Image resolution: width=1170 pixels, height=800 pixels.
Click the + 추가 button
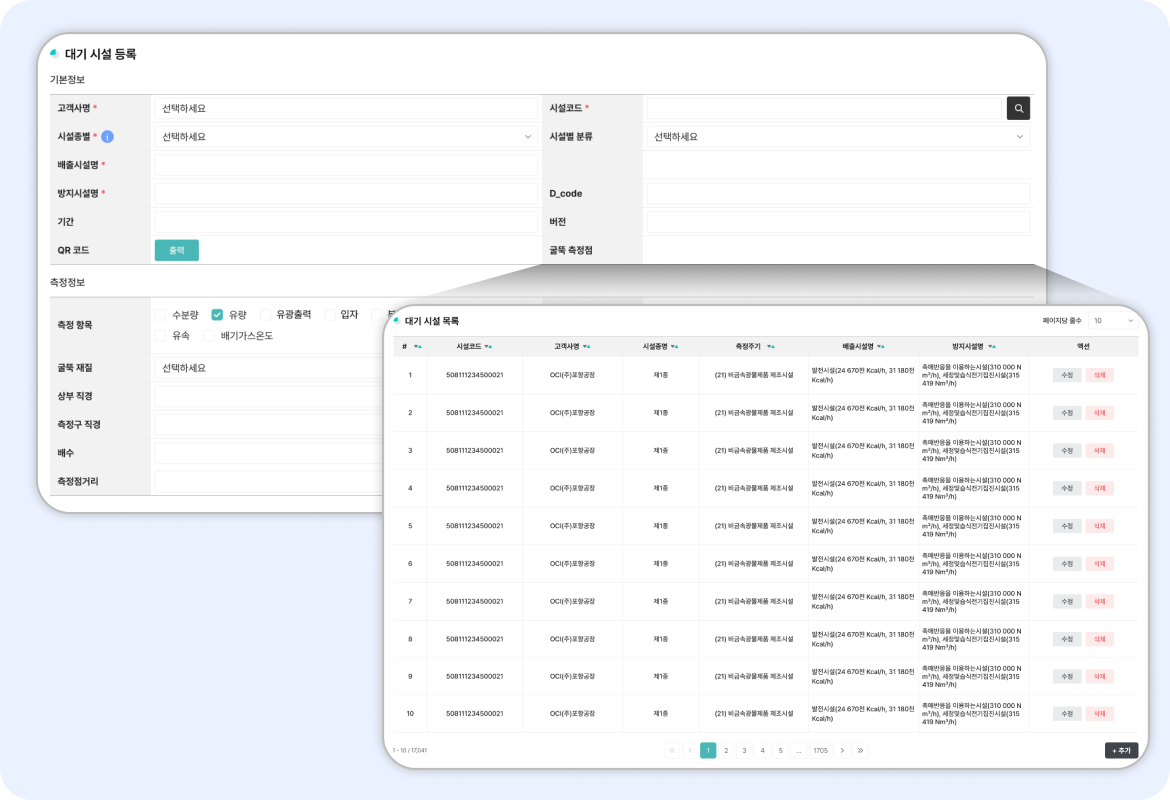click(1121, 751)
